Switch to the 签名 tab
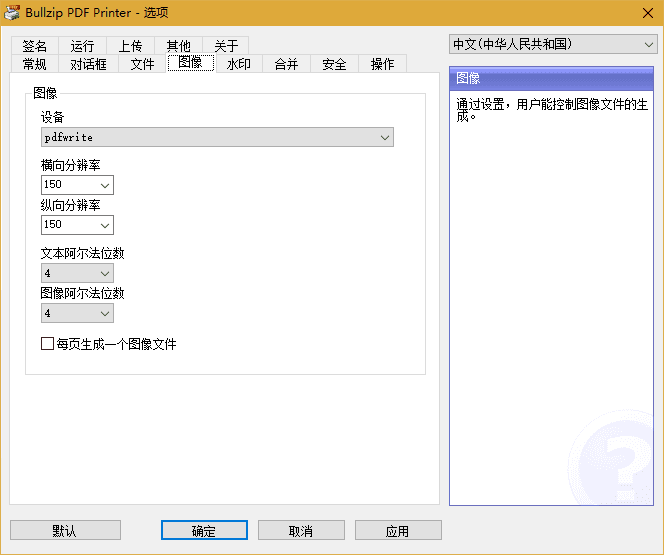 coord(35,46)
